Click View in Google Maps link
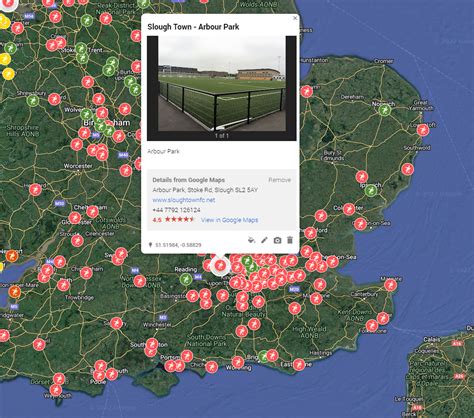This screenshot has height=418, width=474. [x=229, y=220]
